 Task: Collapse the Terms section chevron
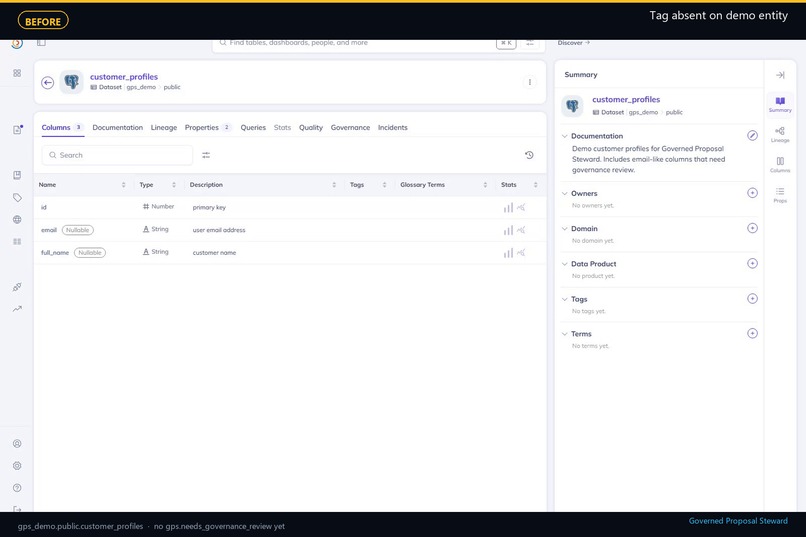click(564, 334)
